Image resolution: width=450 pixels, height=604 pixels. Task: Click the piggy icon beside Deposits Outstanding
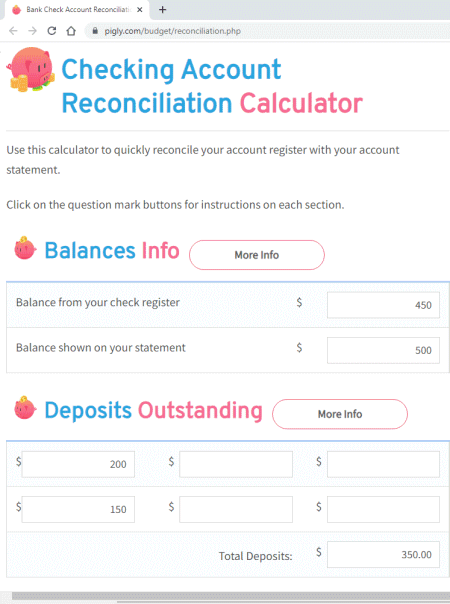pos(25,408)
